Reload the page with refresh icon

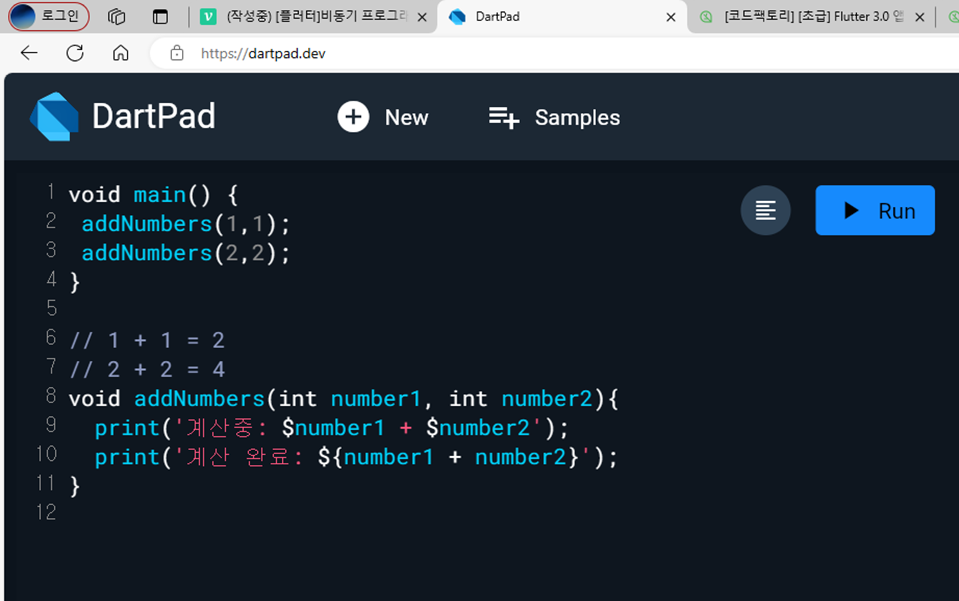tap(75, 53)
